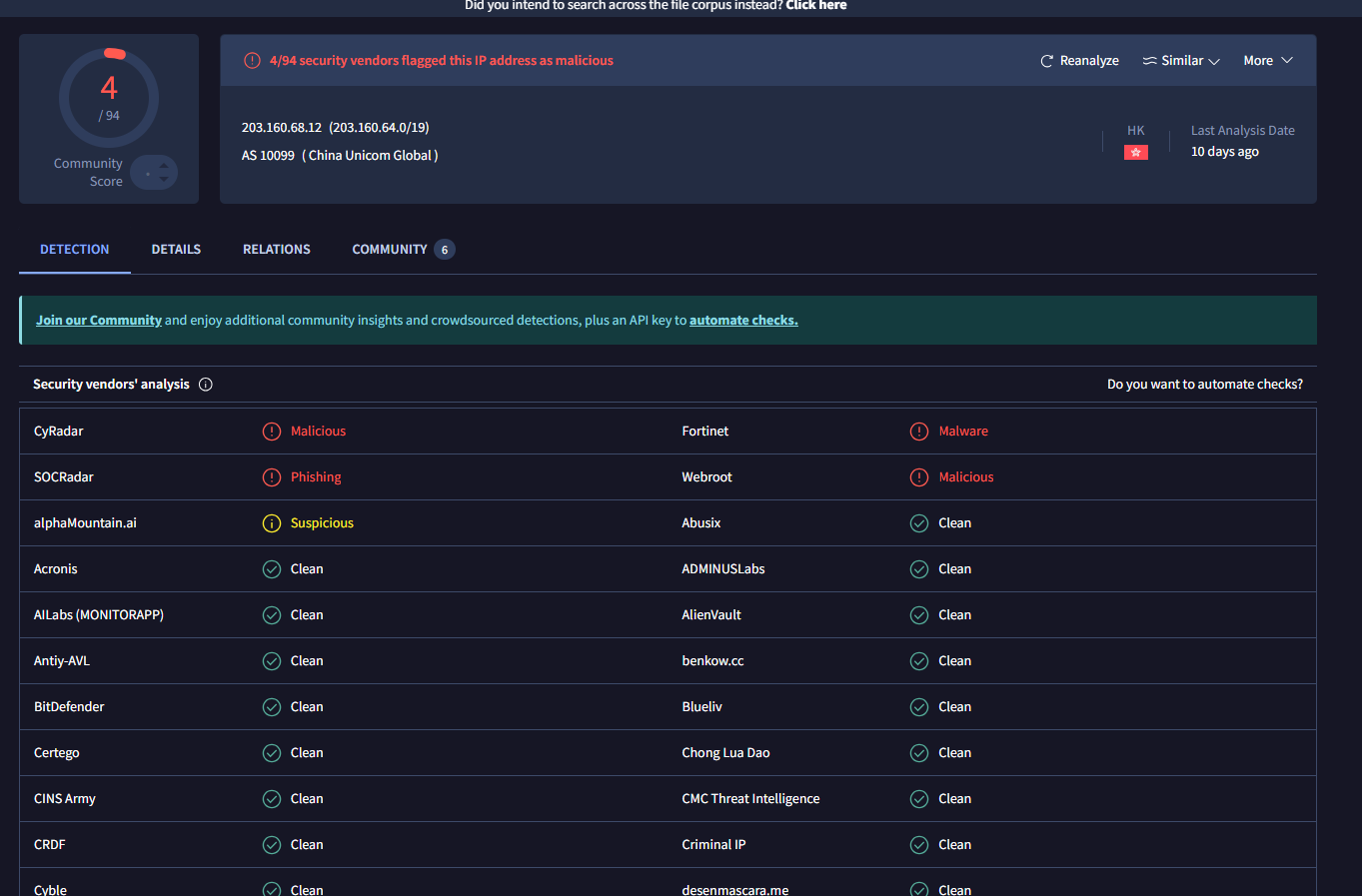Click Criminal IP clean checkmark icon
The image size is (1362, 896).
pyautogui.click(x=919, y=845)
